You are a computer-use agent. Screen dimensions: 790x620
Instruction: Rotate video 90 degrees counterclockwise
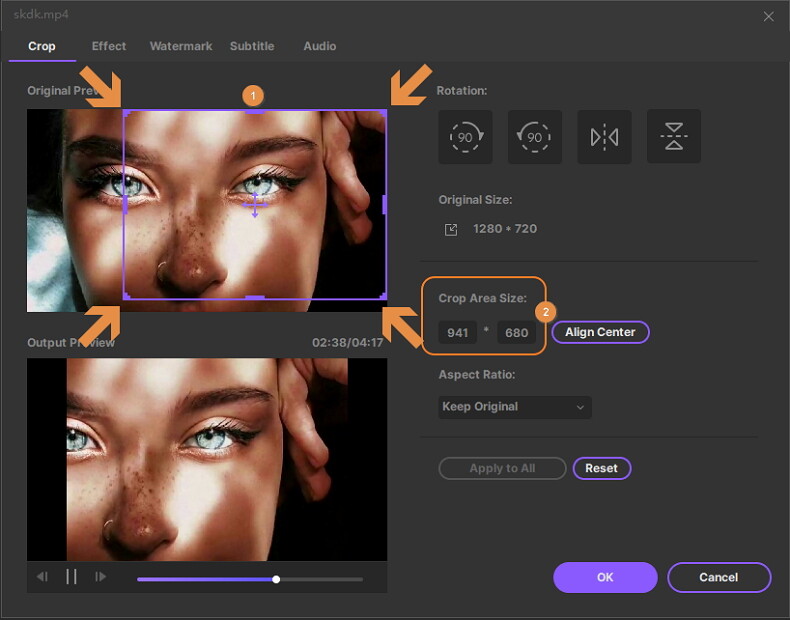(x=535, y=137)
